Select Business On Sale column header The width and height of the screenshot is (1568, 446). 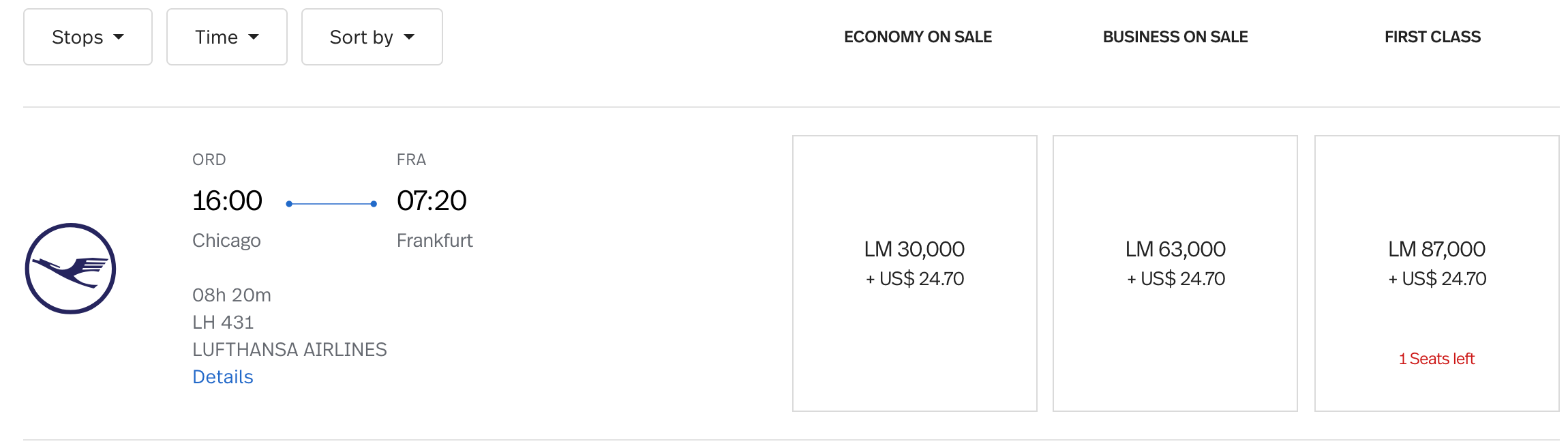click(1175, 37)
